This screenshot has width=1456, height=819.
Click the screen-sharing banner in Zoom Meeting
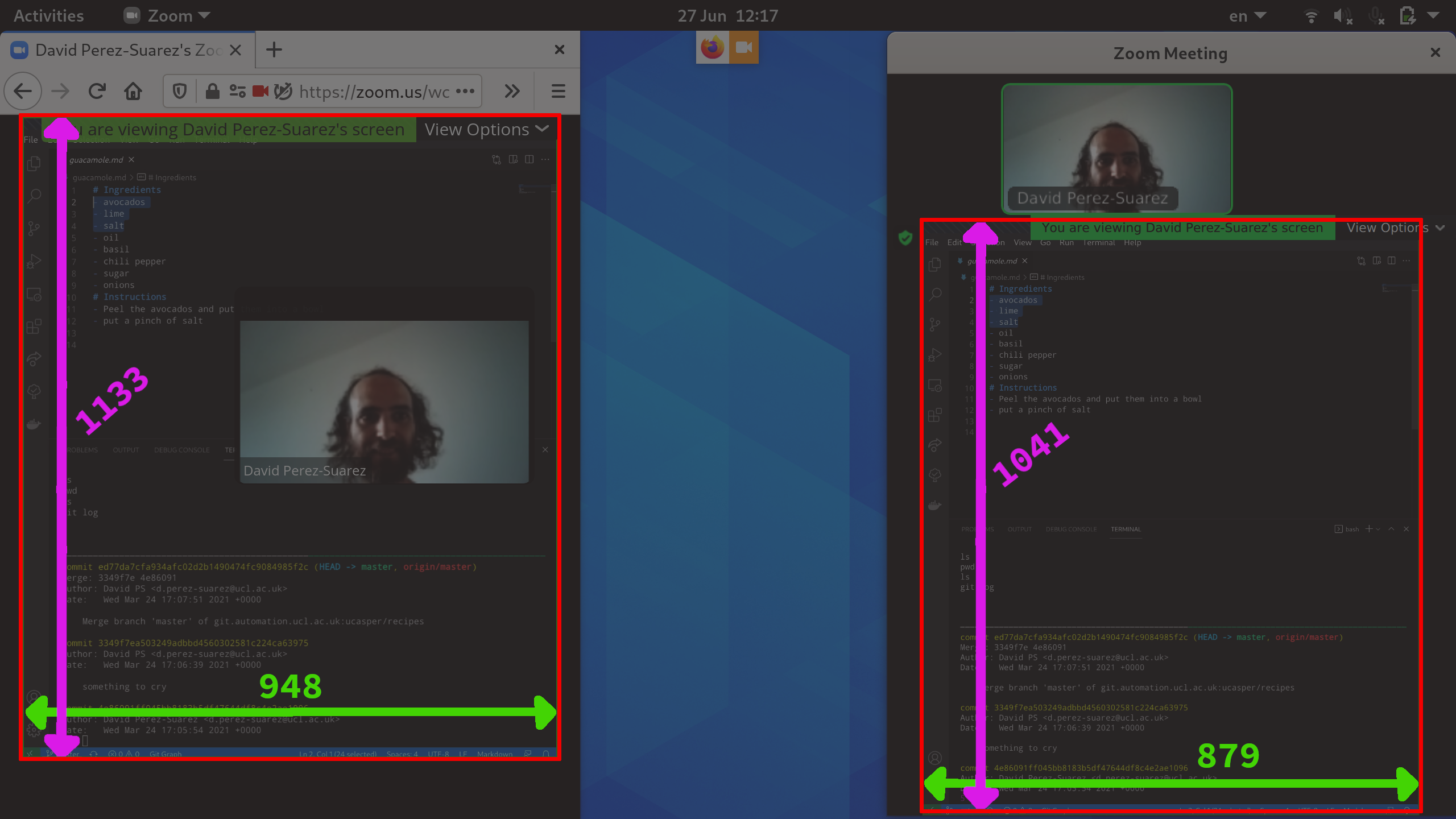[x=1182, y=228]
